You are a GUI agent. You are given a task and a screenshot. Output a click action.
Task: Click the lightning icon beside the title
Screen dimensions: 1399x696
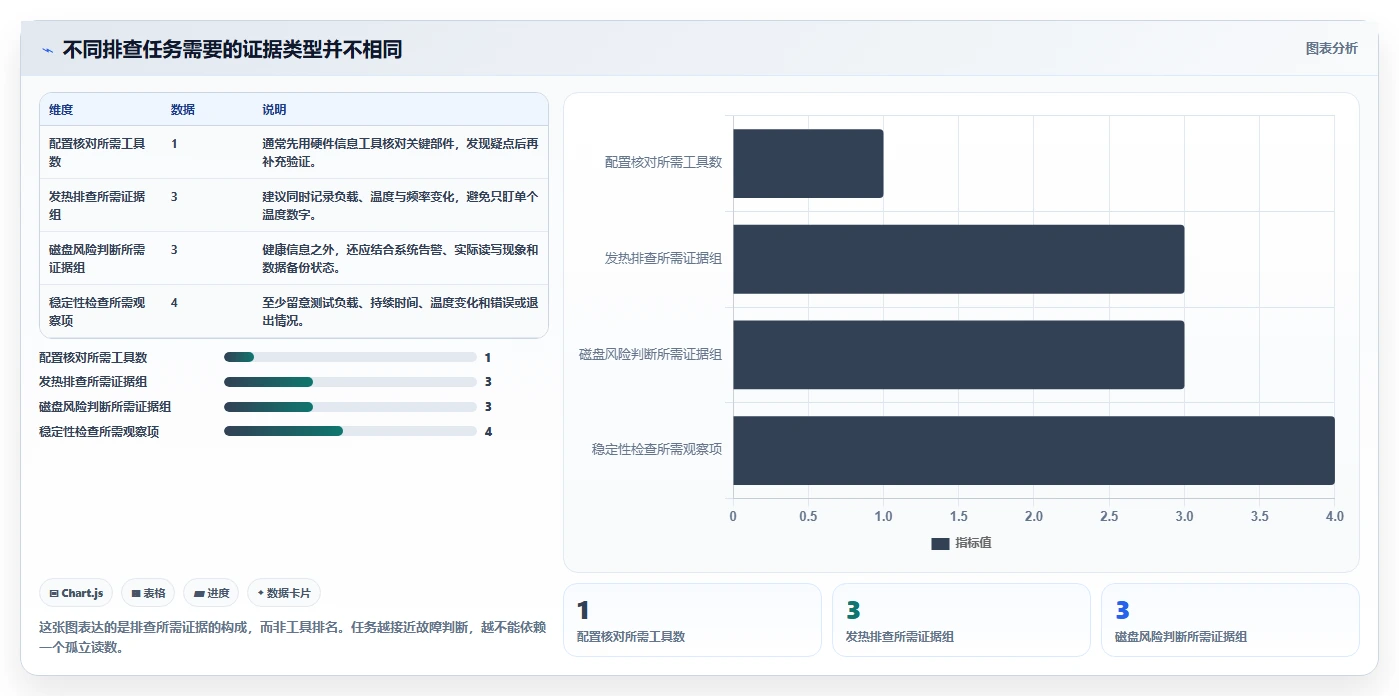click(x=47, y=49)
